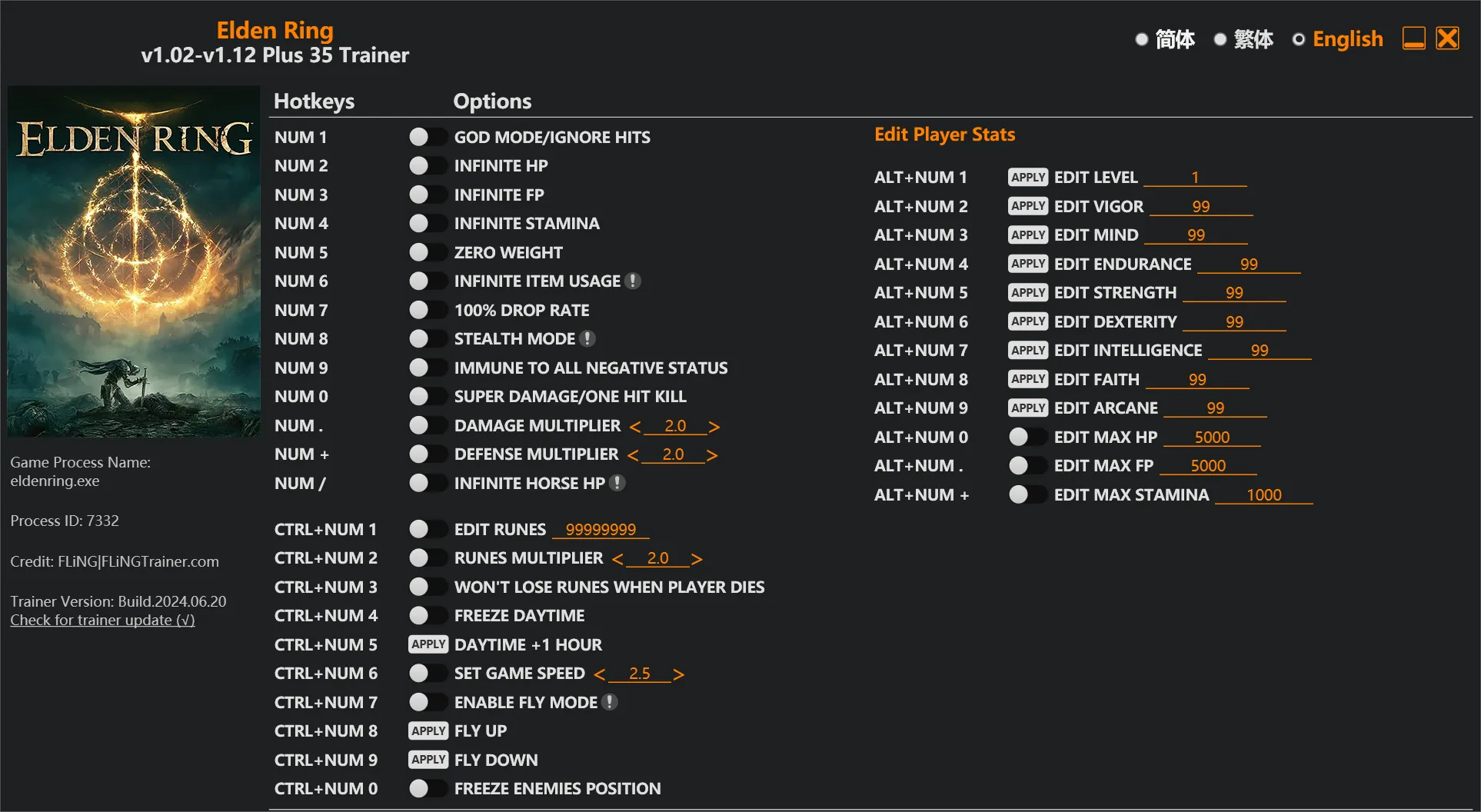Click the warning icon next to Stealth Mode
The height and width of the screenshot is (812, 1481).
pyautogui.click(x=587, y=339)
